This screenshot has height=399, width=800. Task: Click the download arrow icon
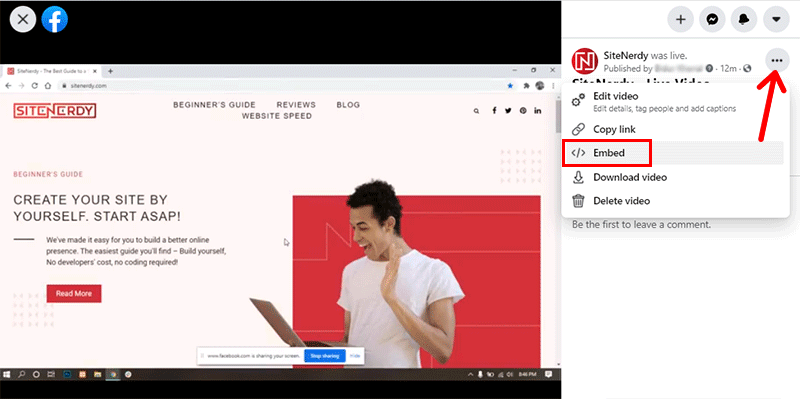click(578, 177)
